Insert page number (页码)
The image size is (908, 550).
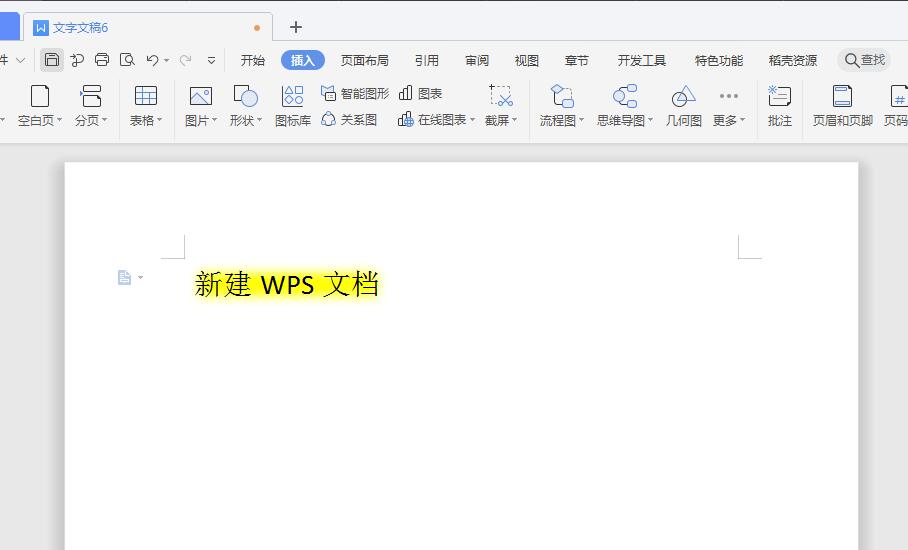tap(896, 105)
